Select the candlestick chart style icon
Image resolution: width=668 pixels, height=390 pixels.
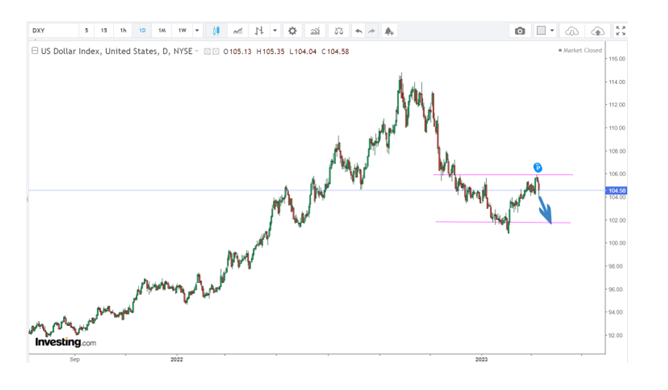(216, 31)
